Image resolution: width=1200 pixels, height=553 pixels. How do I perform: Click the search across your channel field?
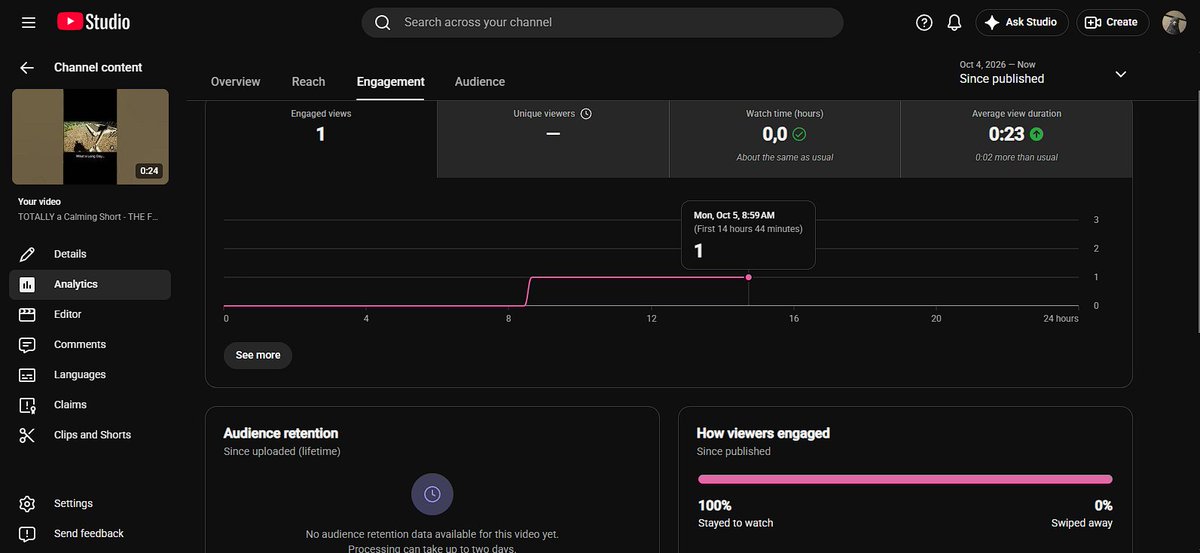click(602, 22)
